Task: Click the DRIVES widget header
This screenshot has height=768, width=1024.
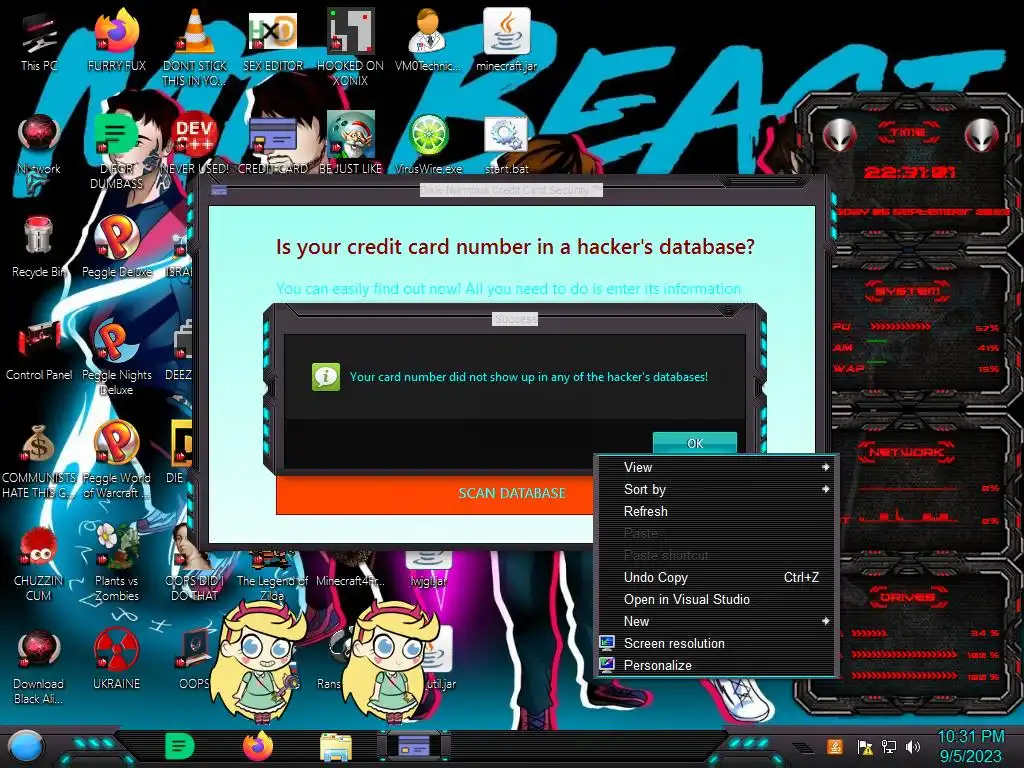Action: 908,597
